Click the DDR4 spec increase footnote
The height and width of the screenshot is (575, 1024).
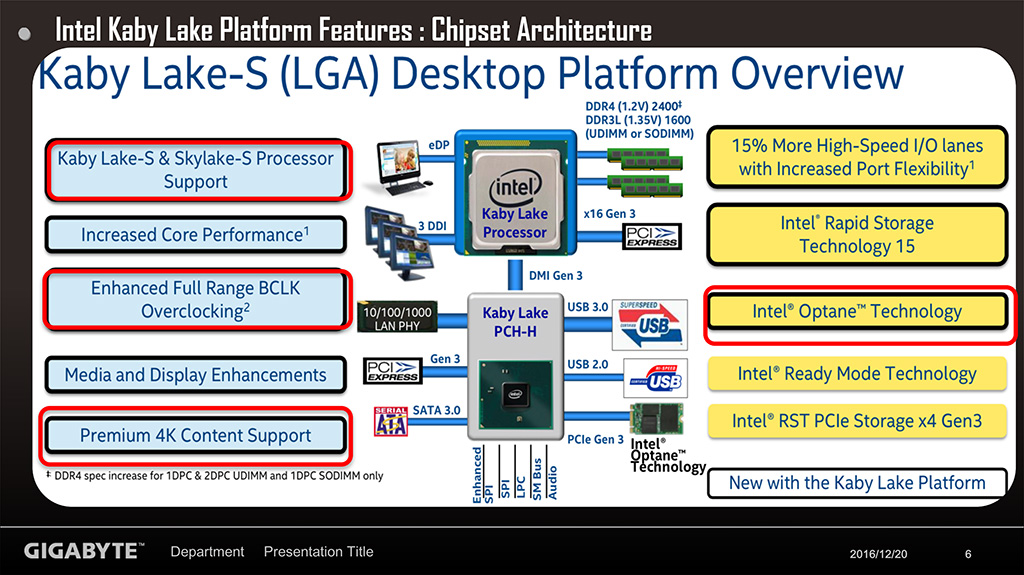[x=215, y=476]
